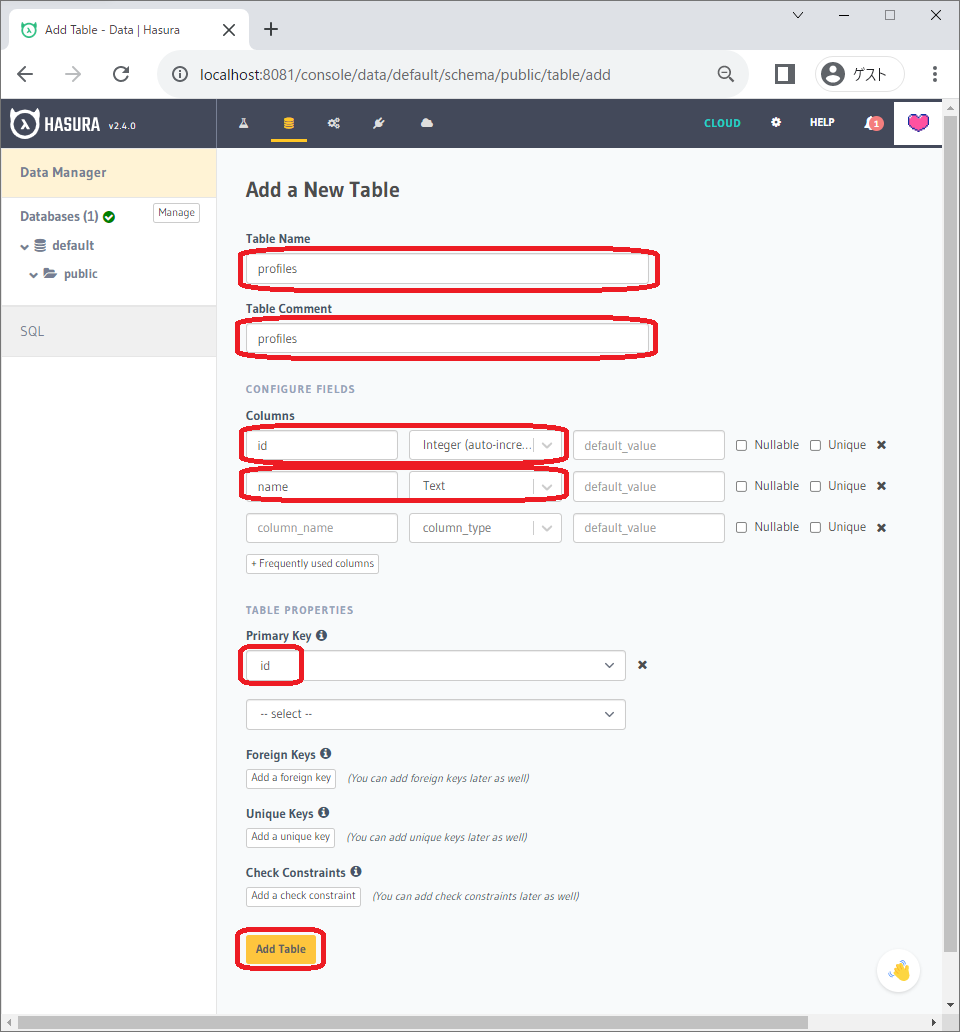The height and width of the screenshot is (1032, 960).
Task: Open a new browser tab
Action: point(270,30)
